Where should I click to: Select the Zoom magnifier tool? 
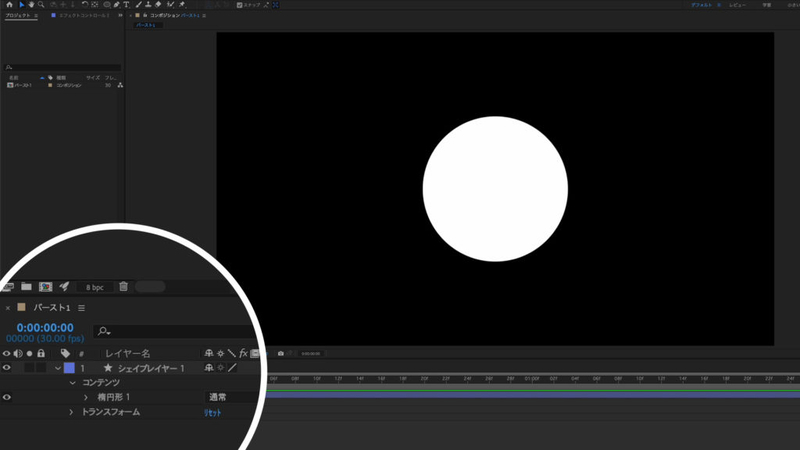pos(41,5)
